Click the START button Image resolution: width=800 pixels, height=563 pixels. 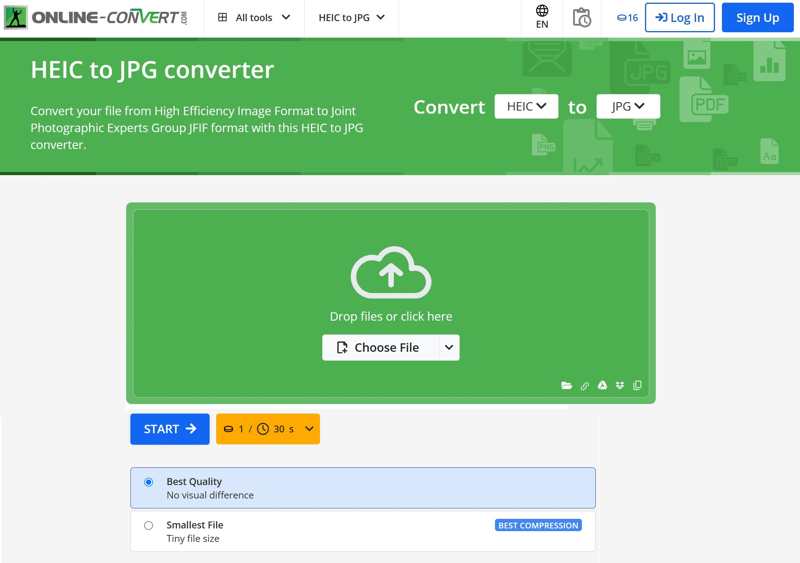(169, 429)
